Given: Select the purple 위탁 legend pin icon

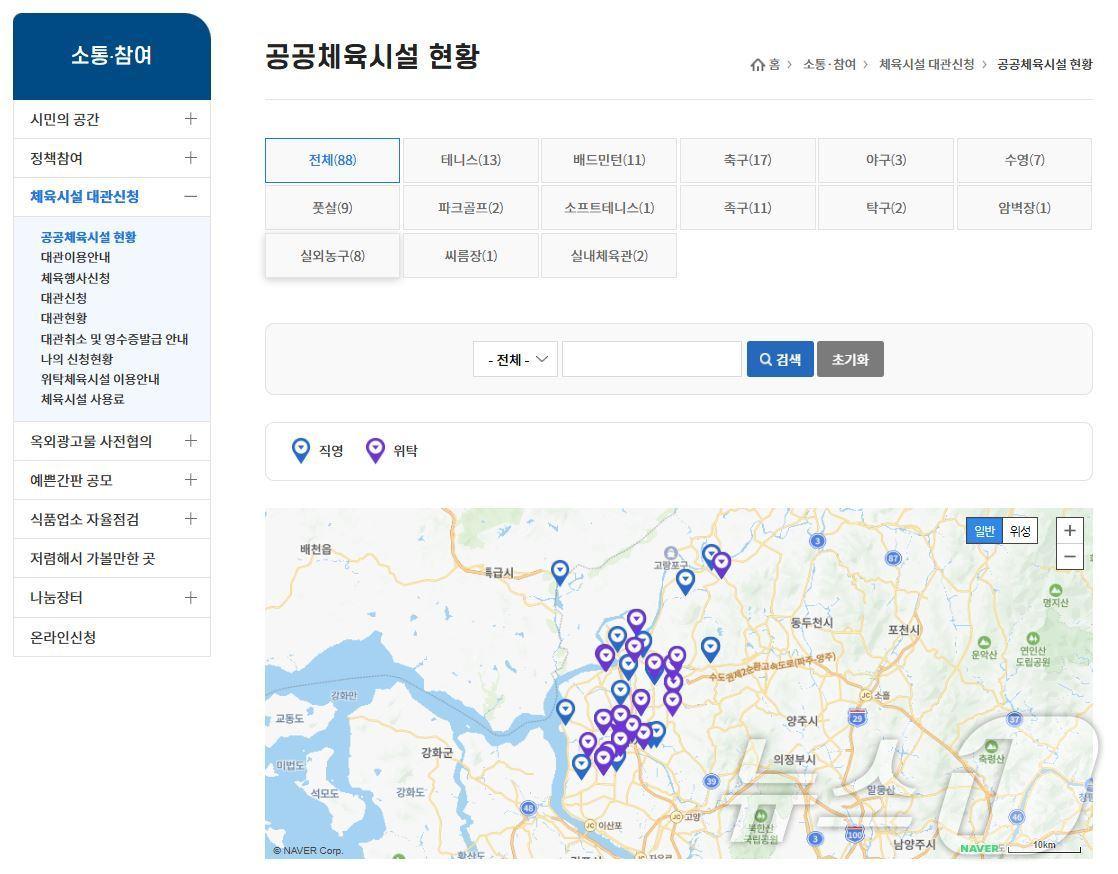Looking at the screenshot, I should (x=376, y=450).
